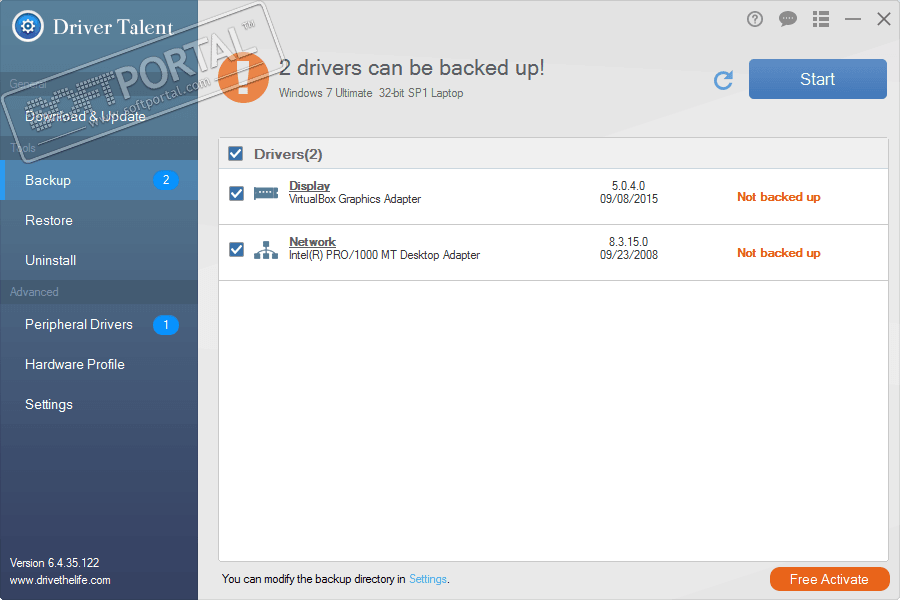Click the Free Activate button
This screenshot has height=600, width=900.
tap(829, 579)
